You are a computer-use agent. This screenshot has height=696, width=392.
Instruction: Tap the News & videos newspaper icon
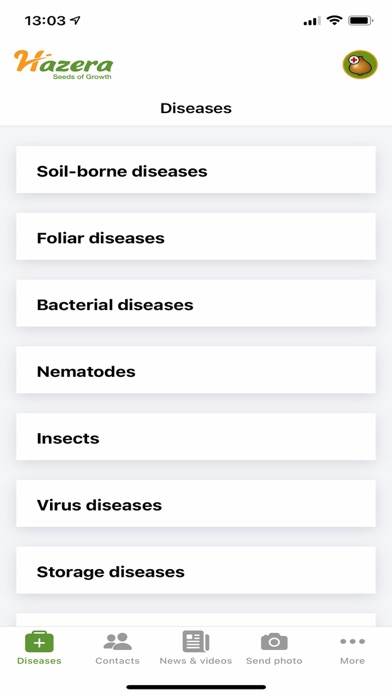click(x=196, y=642)
